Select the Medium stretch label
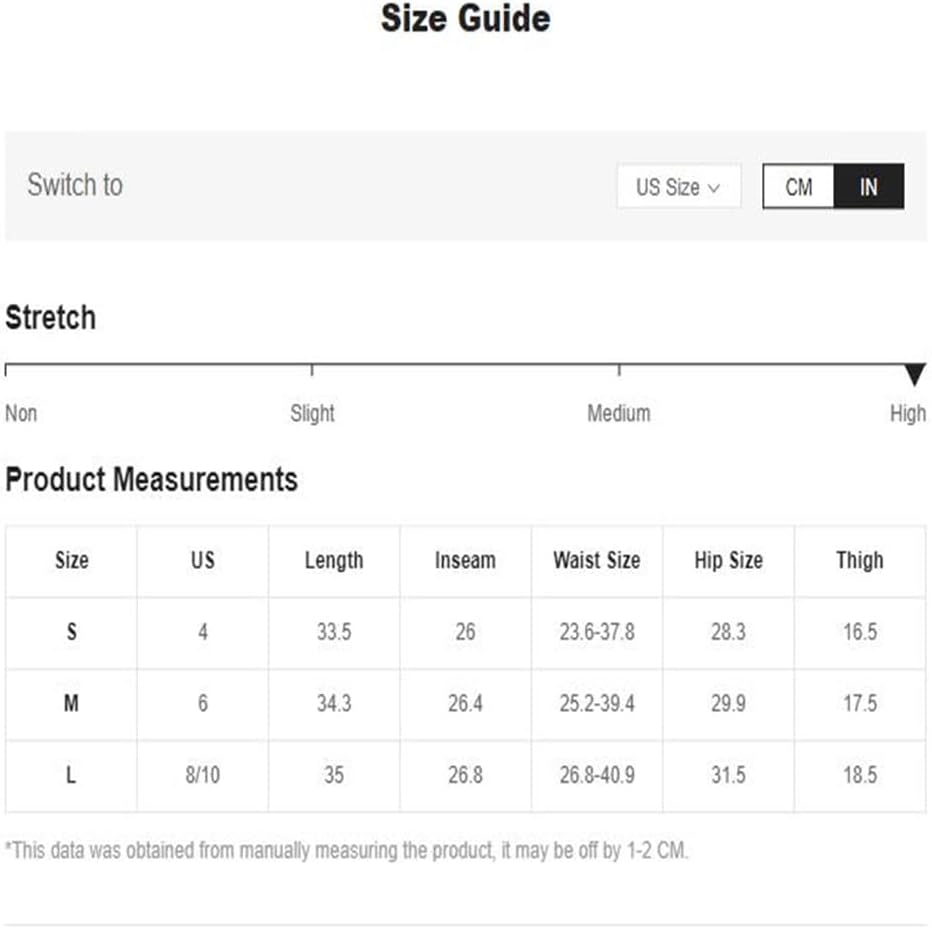 (618, 413)
